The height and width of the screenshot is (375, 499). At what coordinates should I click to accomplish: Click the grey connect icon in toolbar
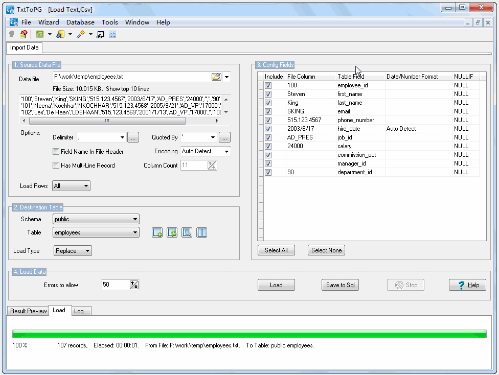[12, 34]
